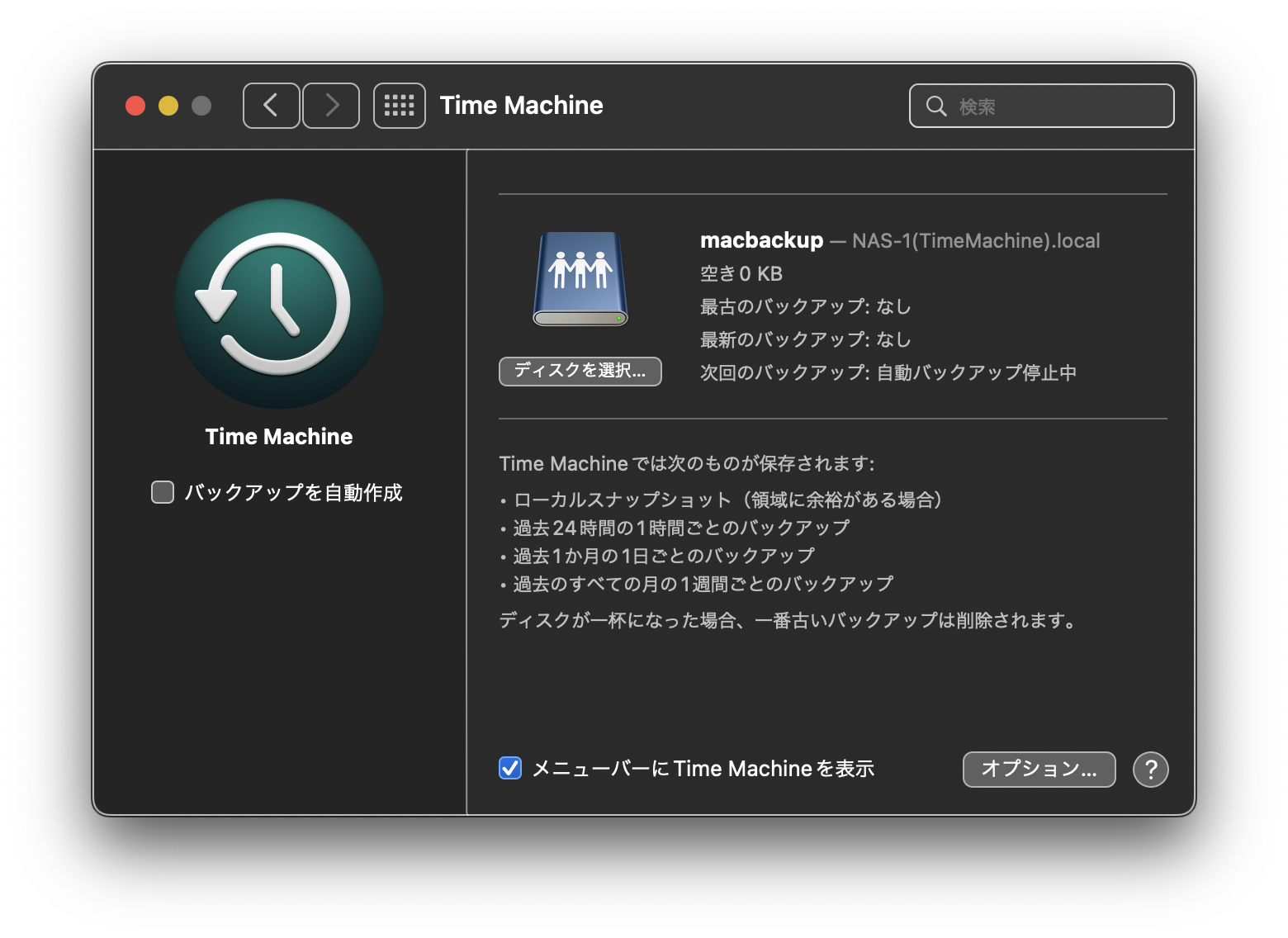1288x938 pixels.
Task: Click the 過去24時間 backup description bullet
Action: click(x=677, y=527)
